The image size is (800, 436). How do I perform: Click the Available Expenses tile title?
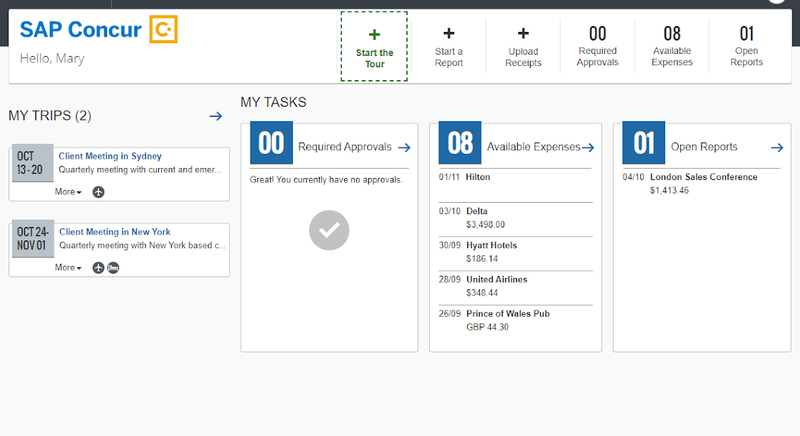coord(533,147)
